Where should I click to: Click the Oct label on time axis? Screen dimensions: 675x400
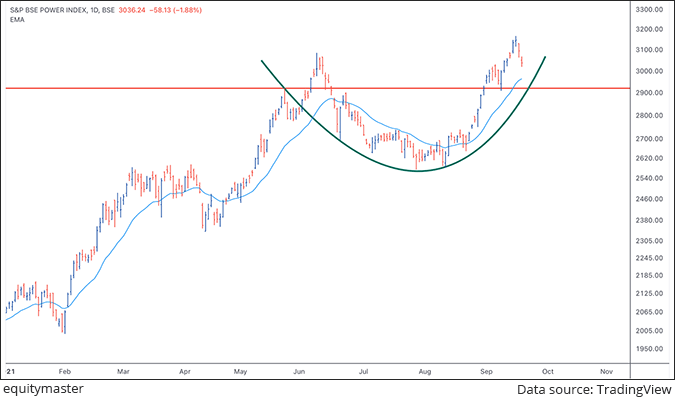548,372
